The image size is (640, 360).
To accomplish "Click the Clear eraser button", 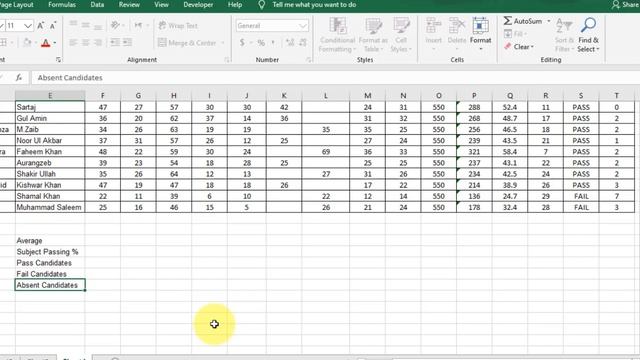I will pyautogui.click(x=518, y=47).
